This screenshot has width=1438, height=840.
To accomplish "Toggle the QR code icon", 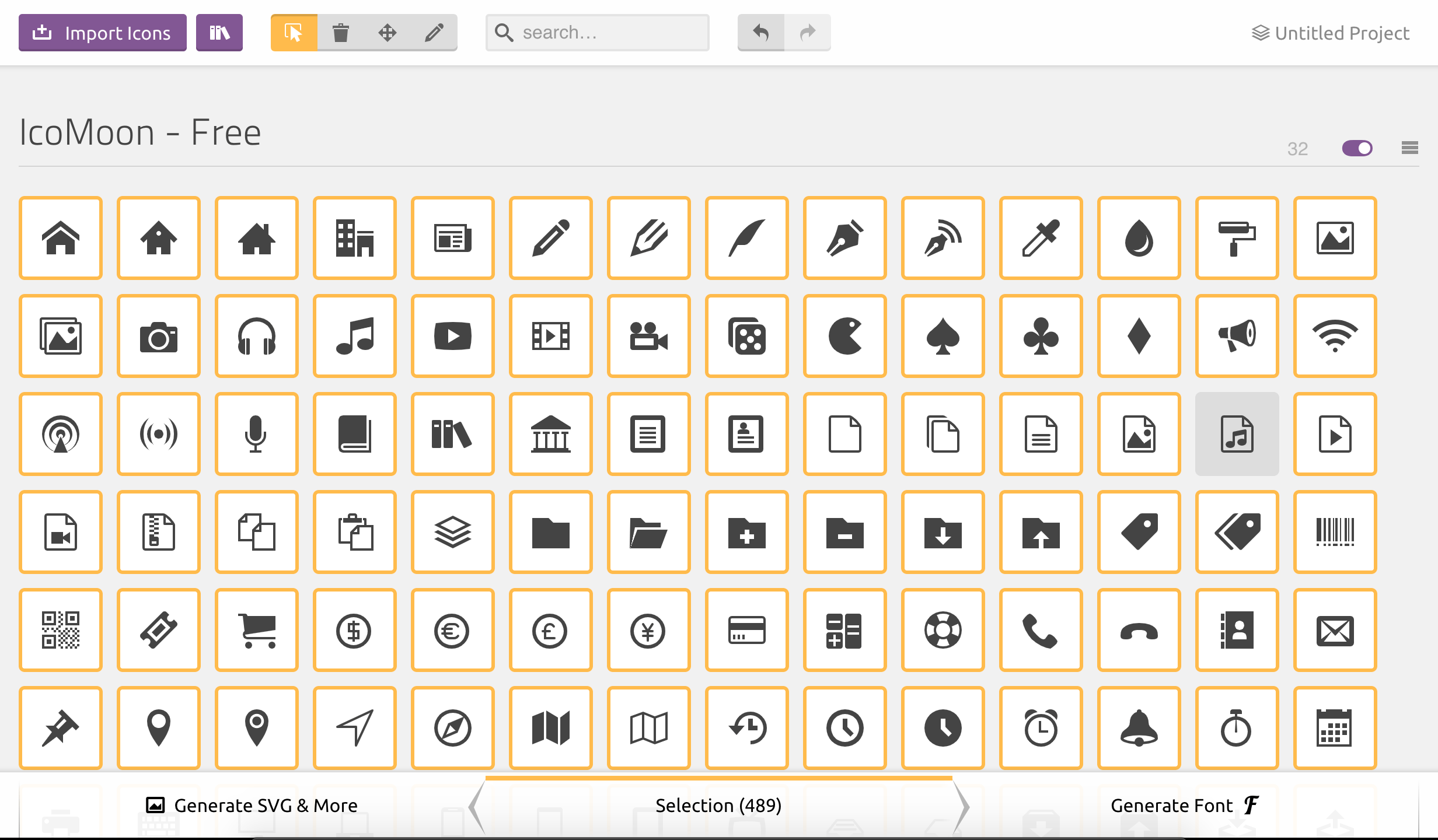I will pos(61,630).
